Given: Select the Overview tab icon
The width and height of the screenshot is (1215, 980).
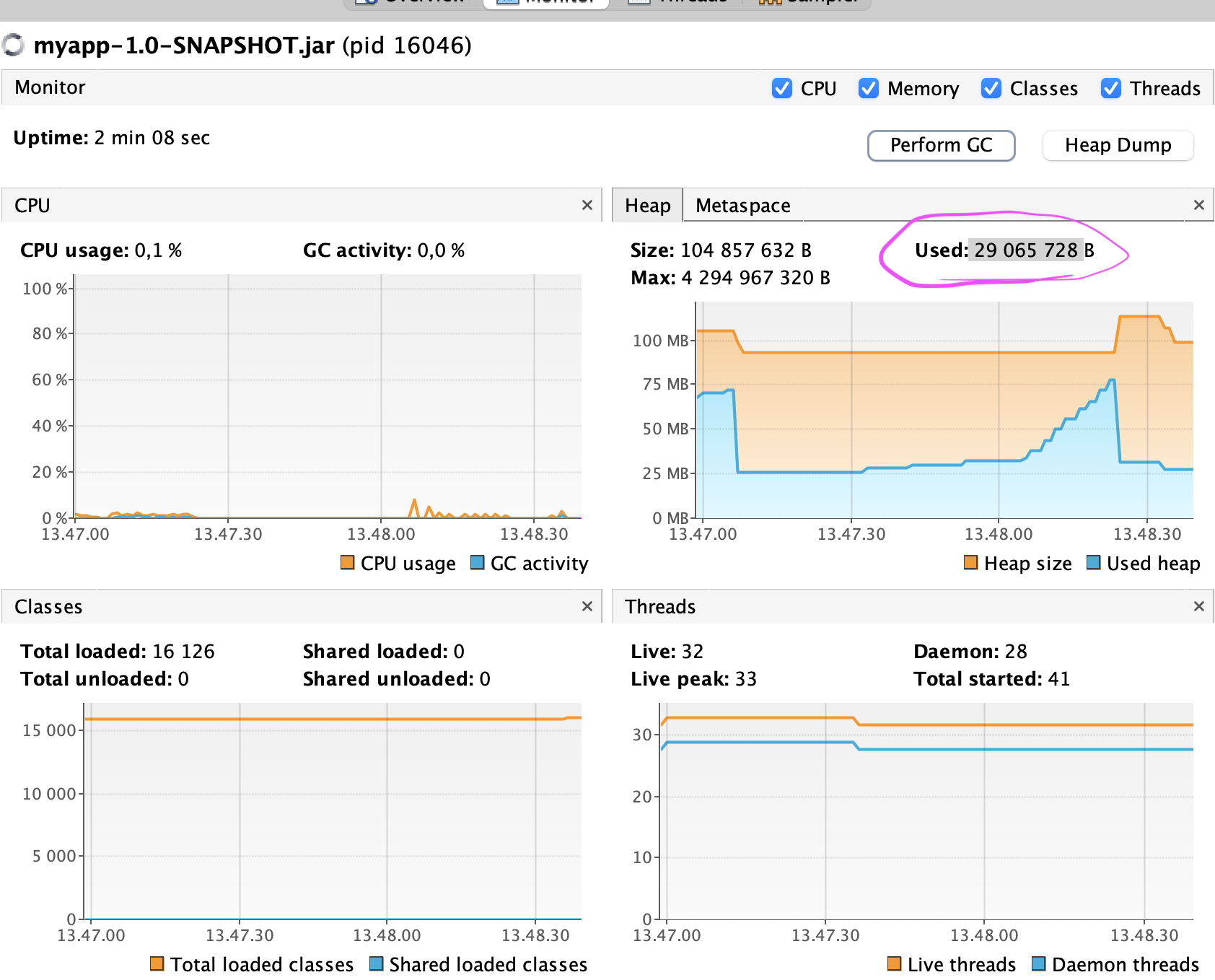Looking at the screenshot, I should click(367, 4).
